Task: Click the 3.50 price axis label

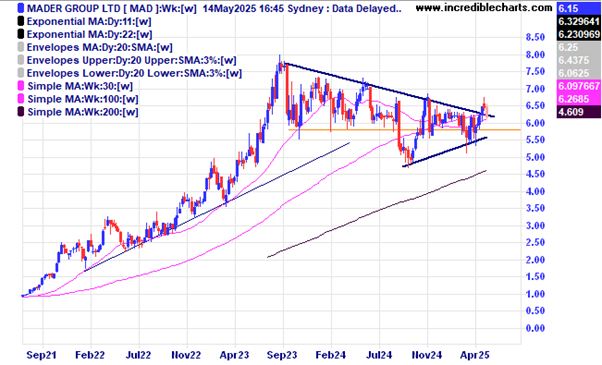Action: point(535,208)
